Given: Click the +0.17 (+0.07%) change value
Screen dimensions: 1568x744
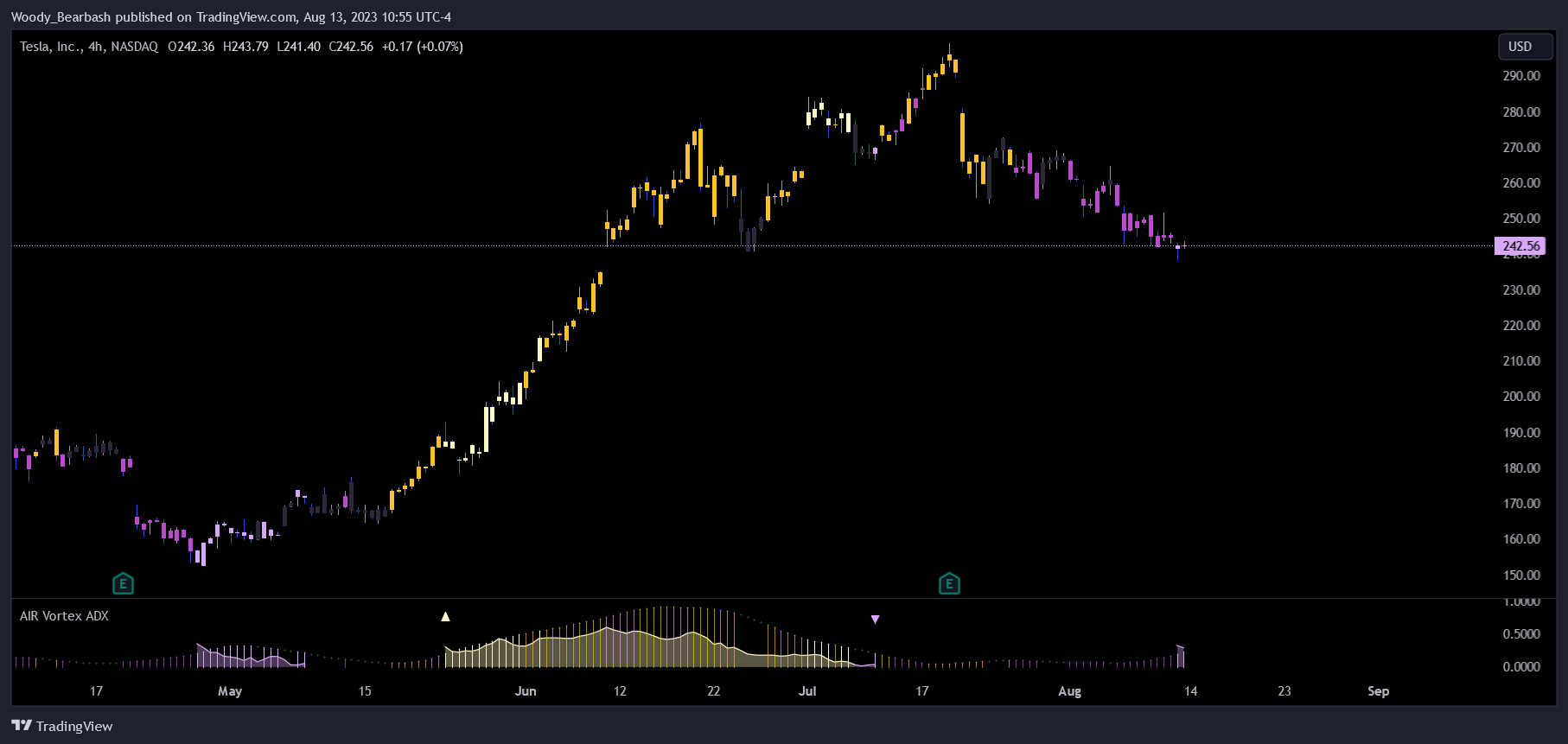Looking at the screenshot, I should pyautogui.click(x=423, y=47).
